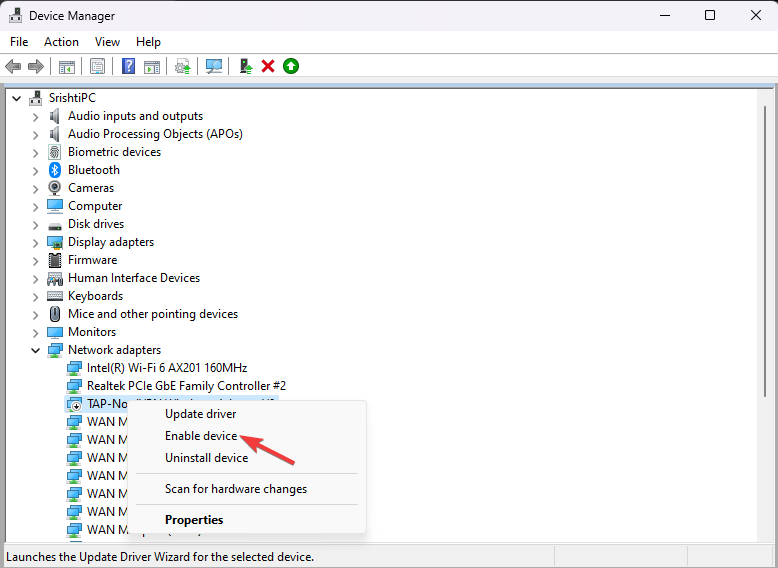Select Realtek PCIe GbE Family Controller #2
This screenshot has height=568, width=778.
[186, 386]
